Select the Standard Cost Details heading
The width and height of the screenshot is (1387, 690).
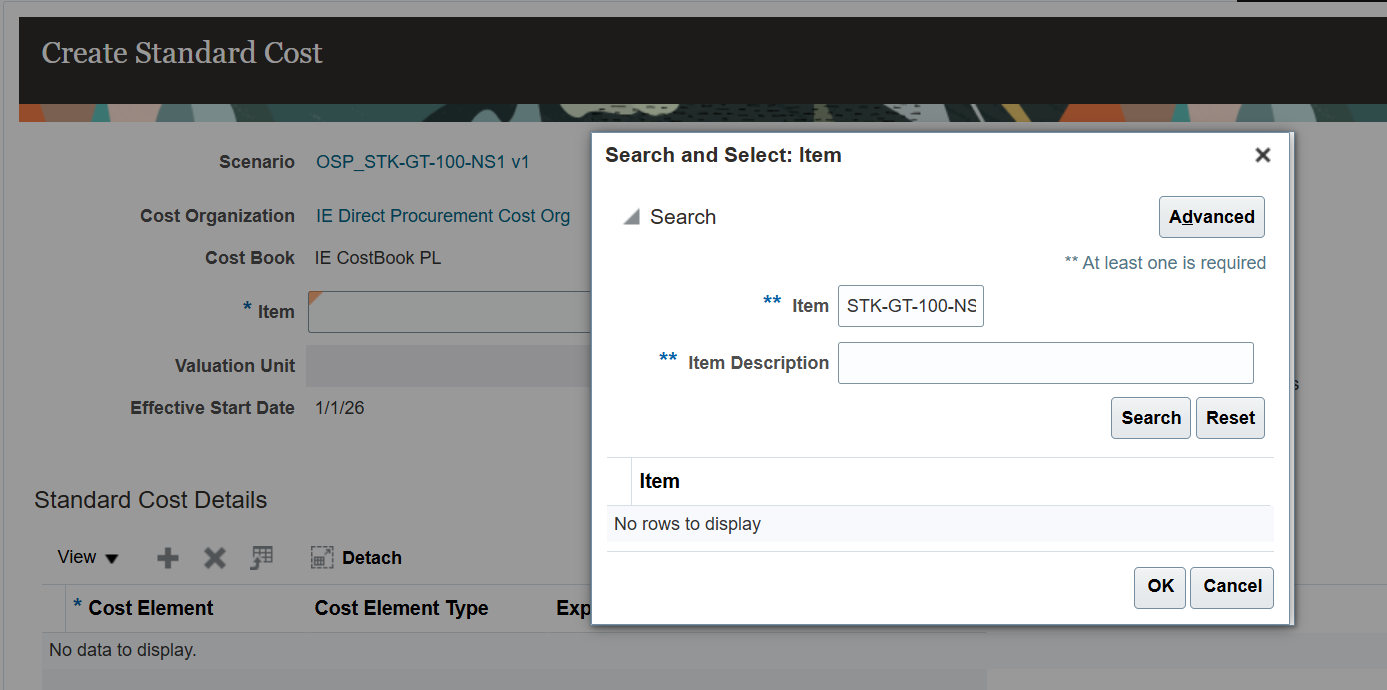click(150, 500)
